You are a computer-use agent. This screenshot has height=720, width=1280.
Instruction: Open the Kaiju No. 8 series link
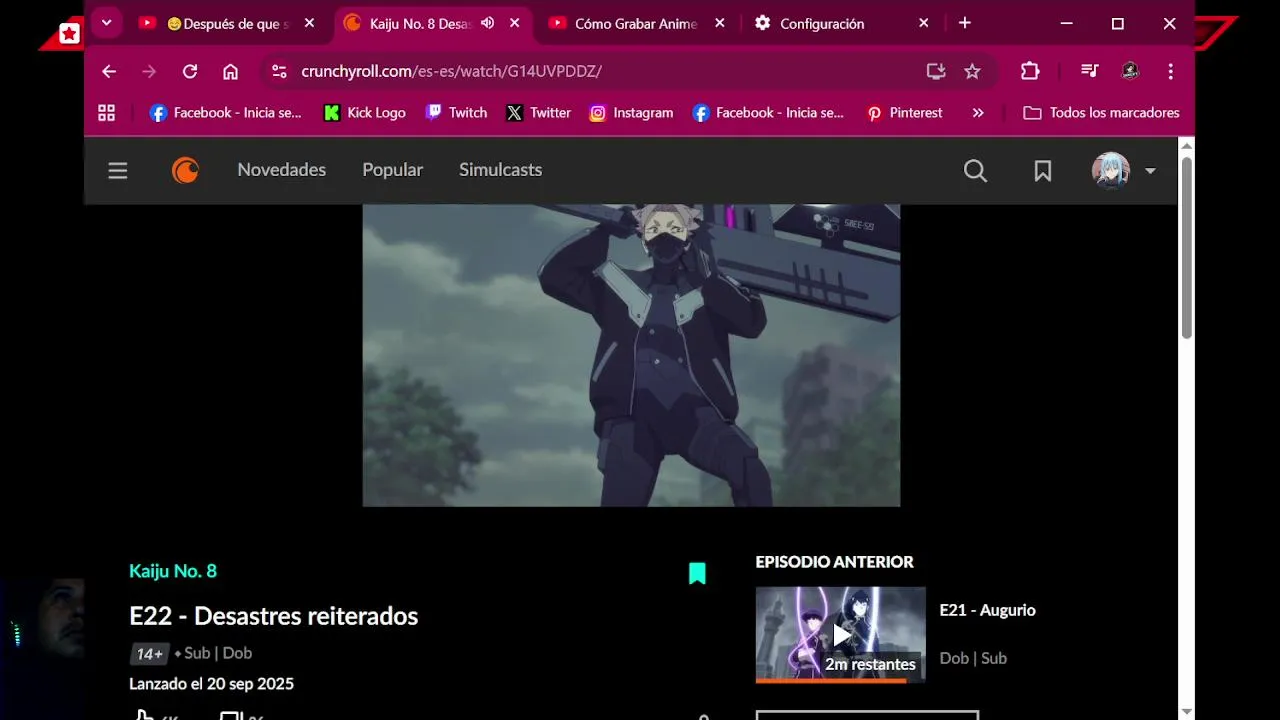coord(173,571)
